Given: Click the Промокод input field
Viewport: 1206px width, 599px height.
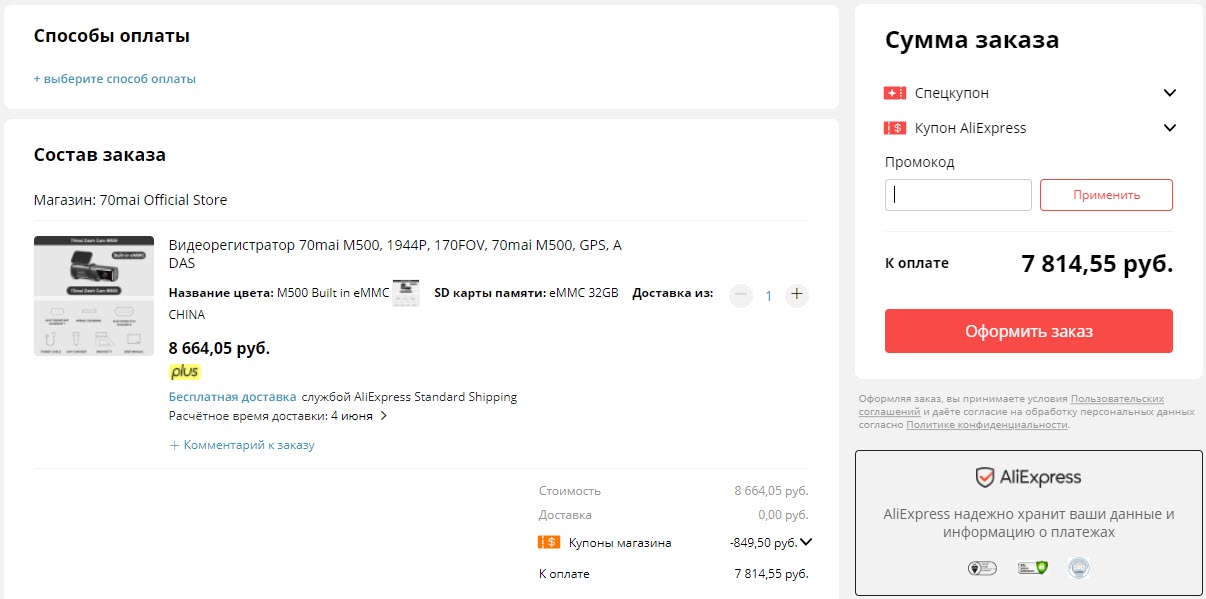Looking at the screenshot, I should [957, 195].
